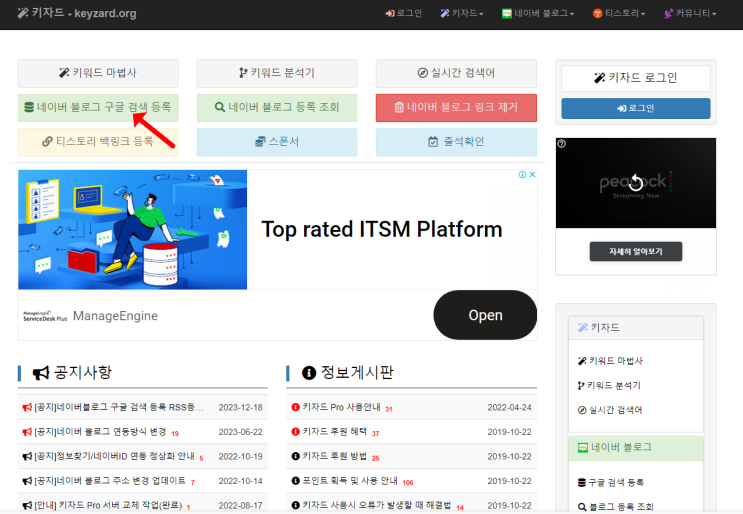Click the 키자드 로그인 panel title
Screen dimensions: 743x514
(636, 78)
